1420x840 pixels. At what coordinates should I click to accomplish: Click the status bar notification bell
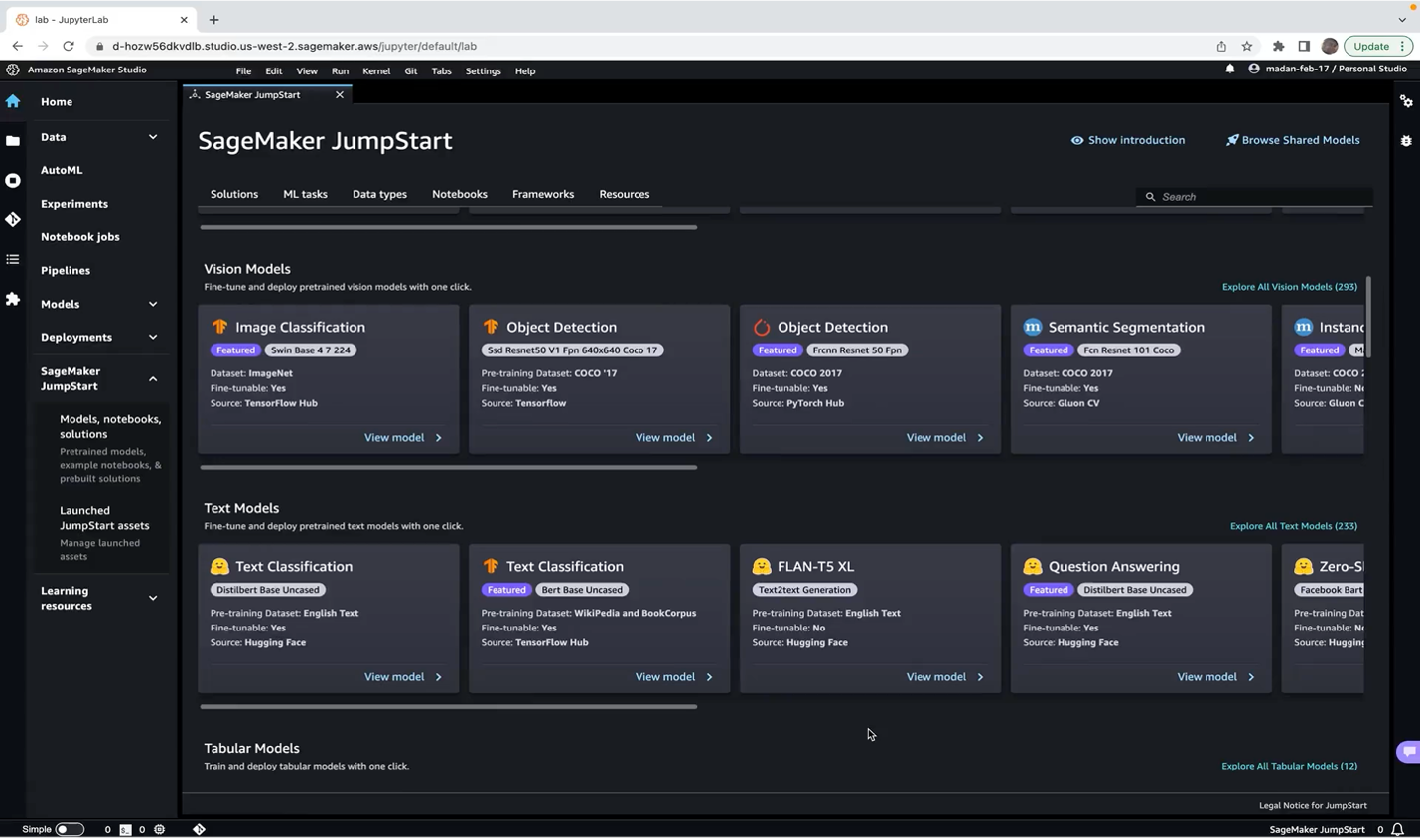click(x=1397, y=829)
